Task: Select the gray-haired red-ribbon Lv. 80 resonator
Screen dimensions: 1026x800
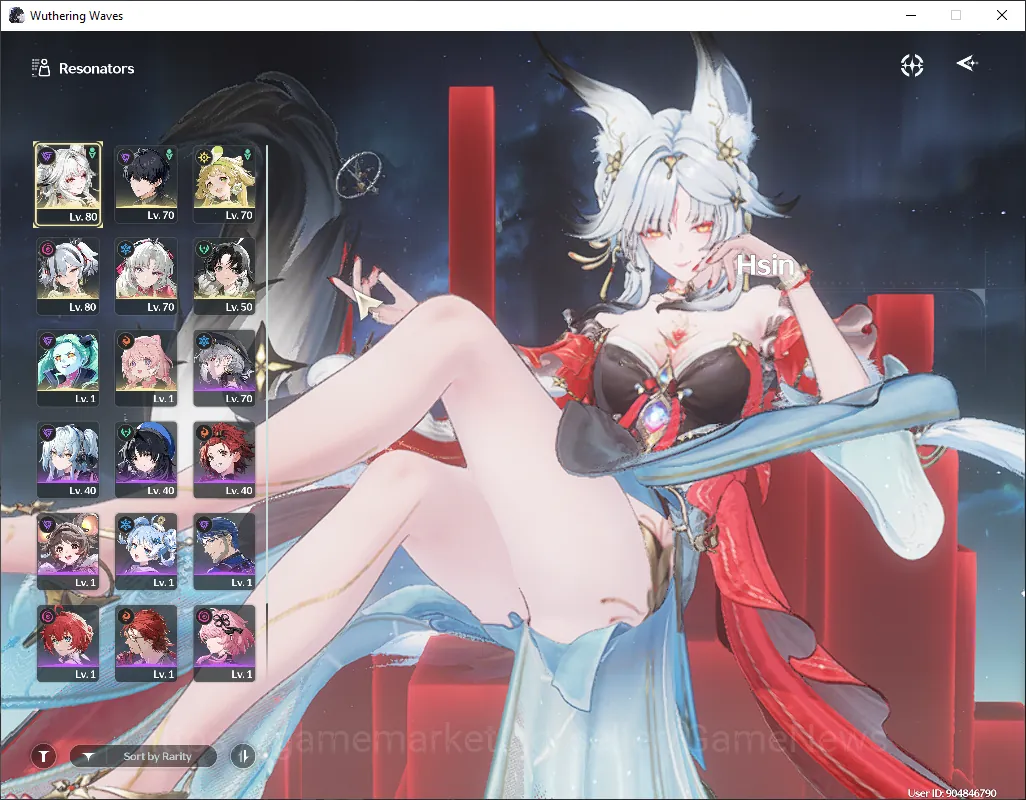Action: click(68, 276)
